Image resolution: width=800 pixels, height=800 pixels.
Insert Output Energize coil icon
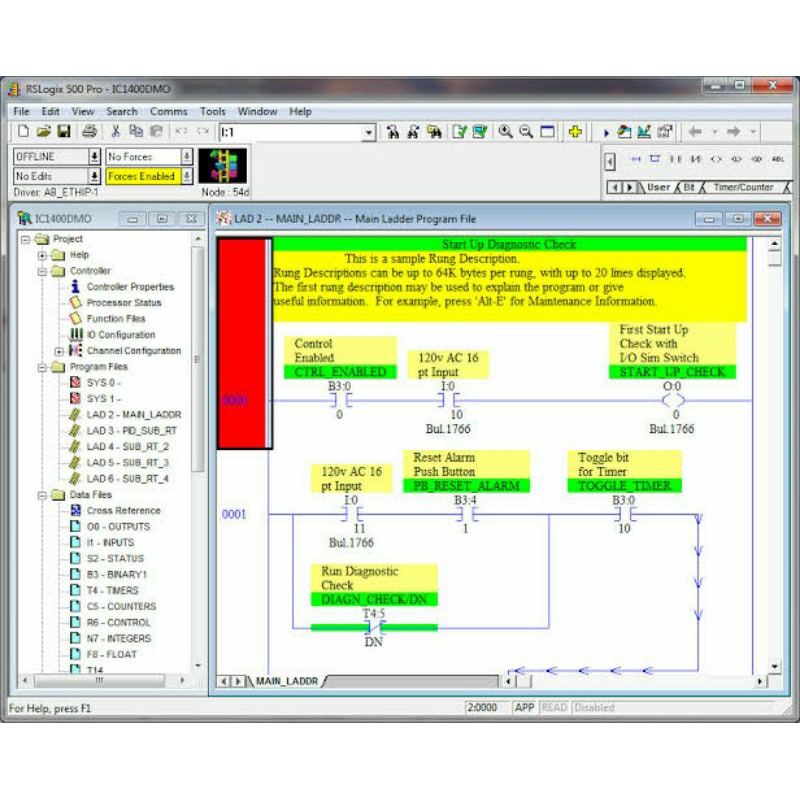(x=716, y=159)
